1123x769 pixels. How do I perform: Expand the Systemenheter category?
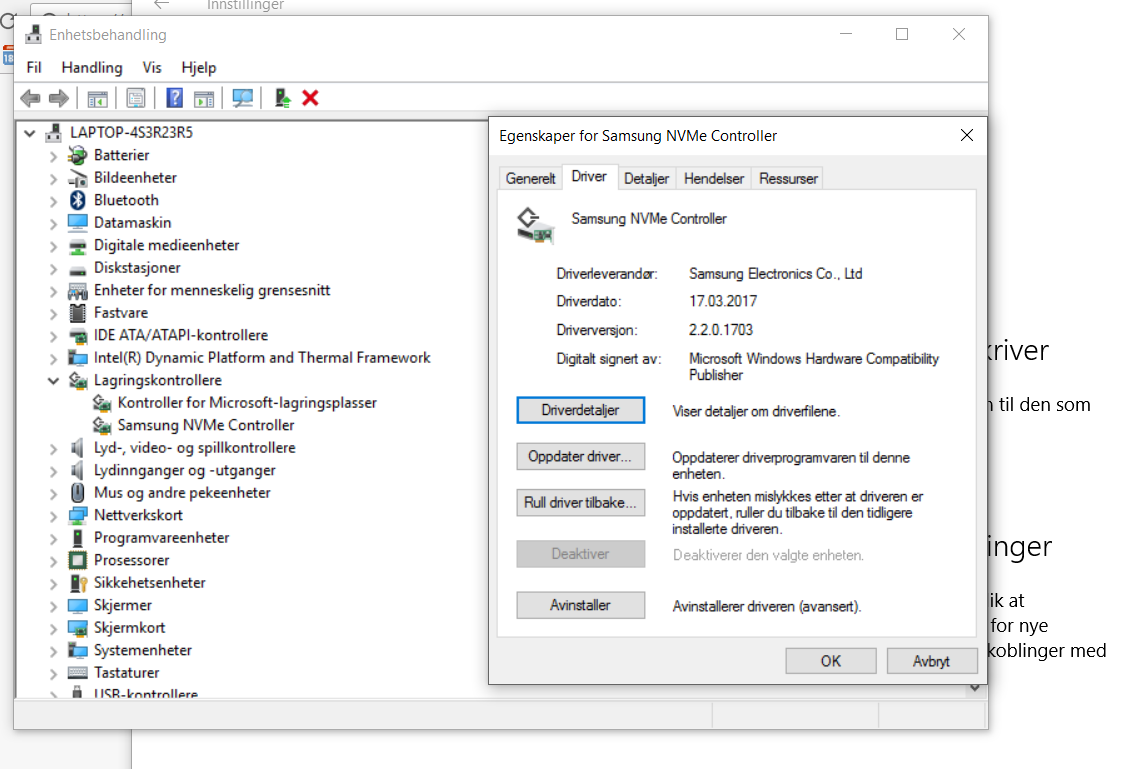53,650
